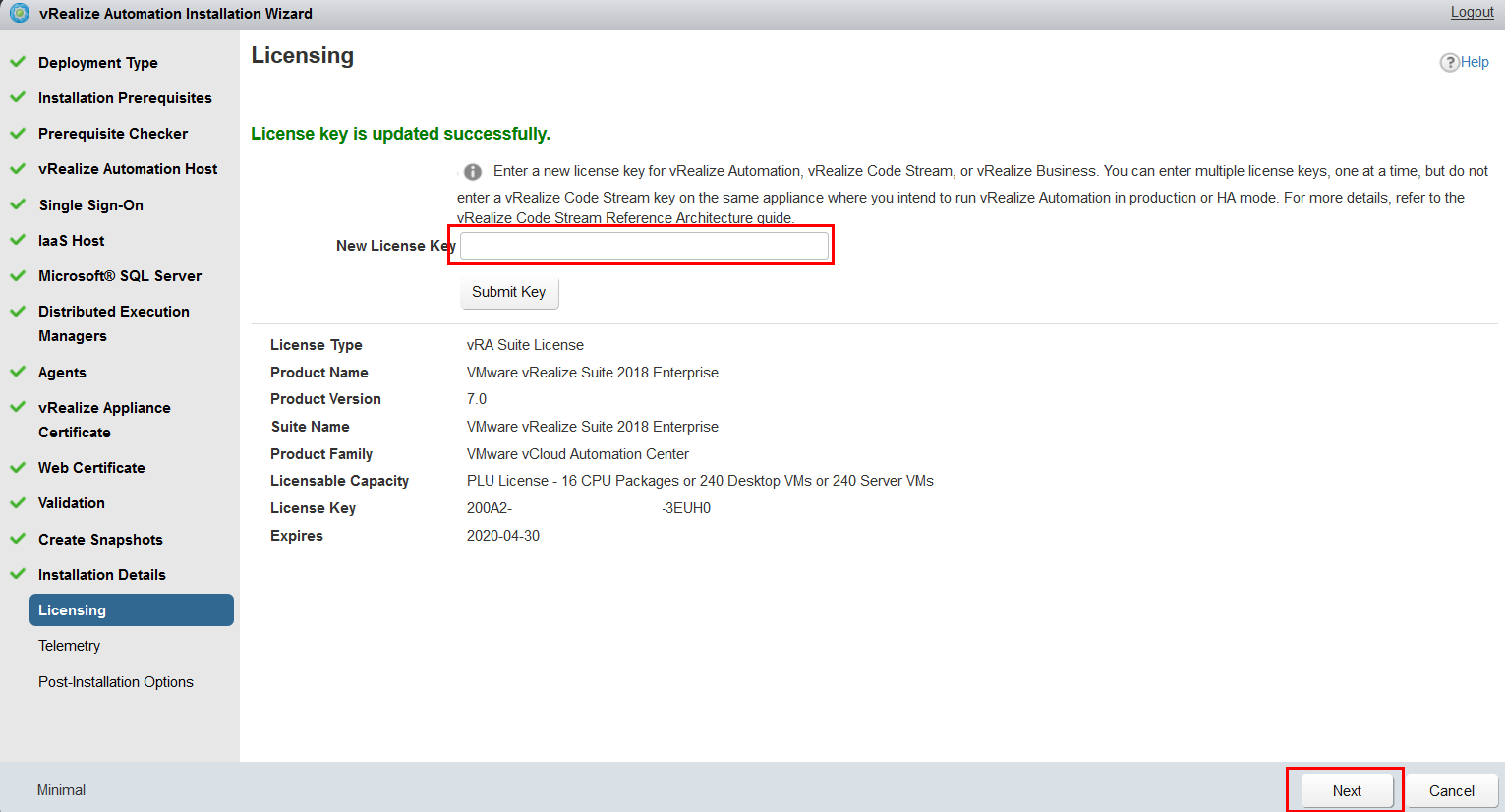The width and height of the screenshot is (1505, 812).
Task: Click the Submit Key button
Action: (509, 292)
